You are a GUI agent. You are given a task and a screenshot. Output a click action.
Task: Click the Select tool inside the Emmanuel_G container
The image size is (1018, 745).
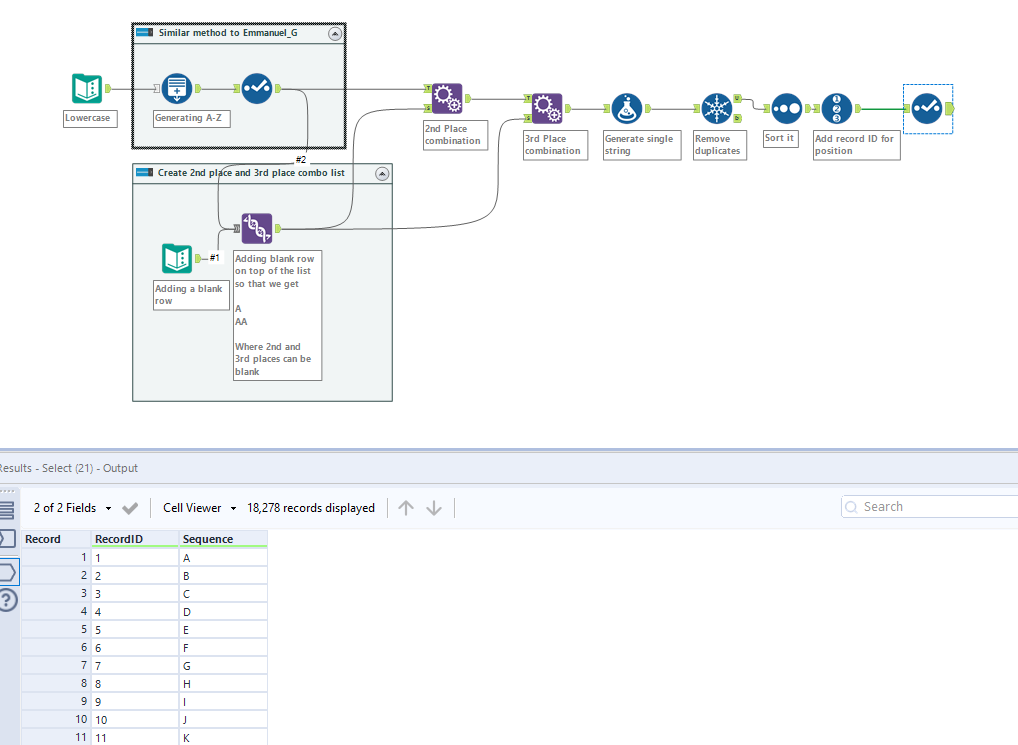coord(256,88)
